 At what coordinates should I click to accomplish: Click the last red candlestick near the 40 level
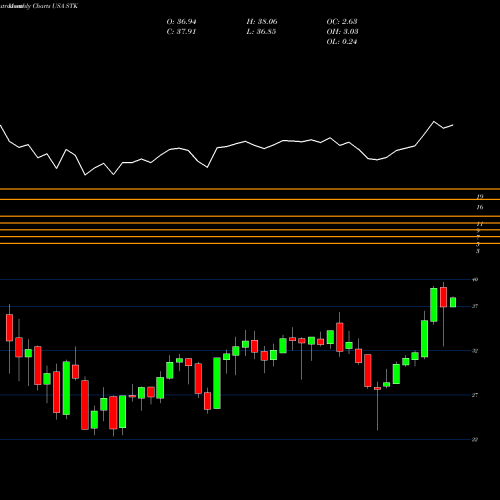pyautogui.click(x=443, y=297)
